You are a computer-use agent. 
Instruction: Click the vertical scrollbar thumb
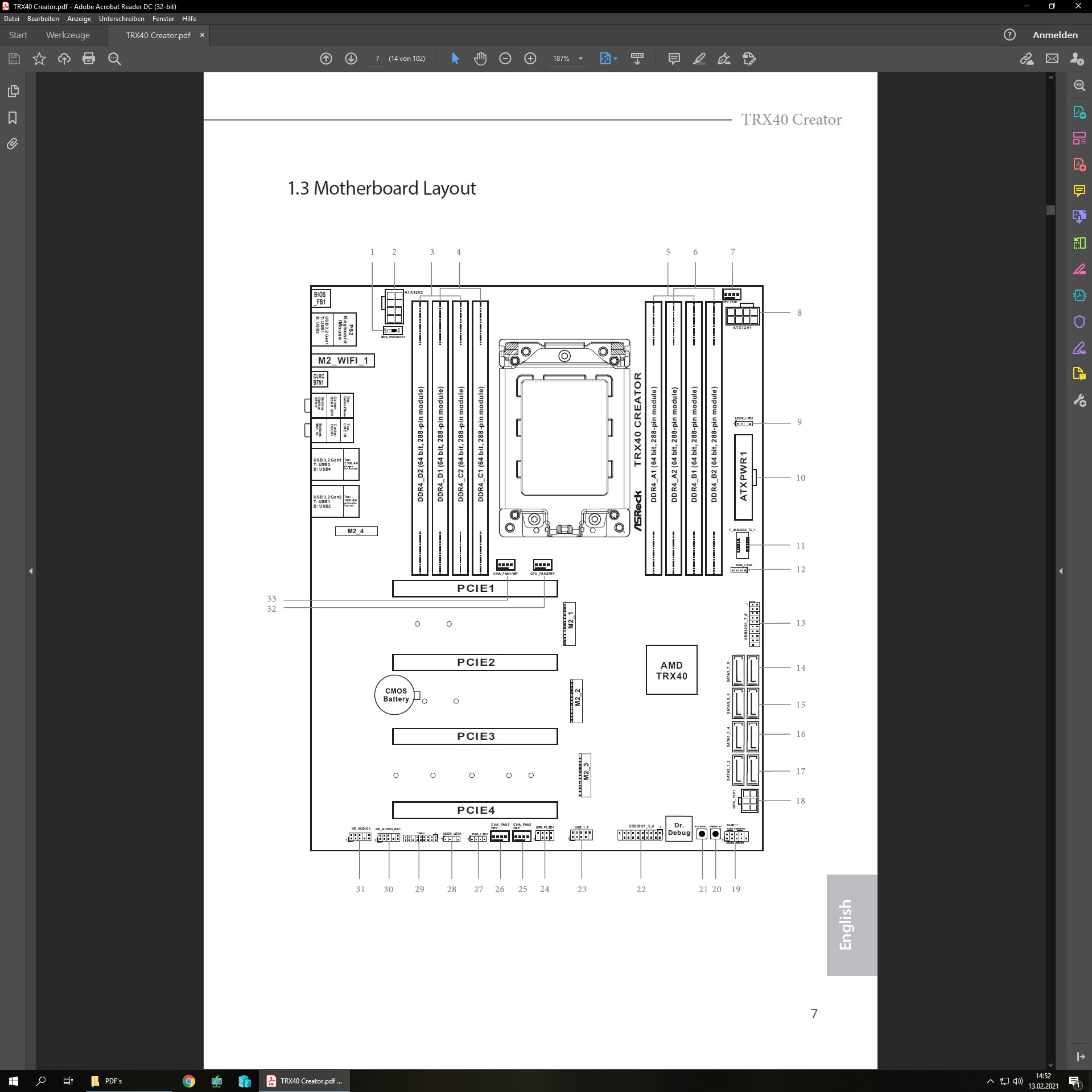click(x=1050, y=210)
